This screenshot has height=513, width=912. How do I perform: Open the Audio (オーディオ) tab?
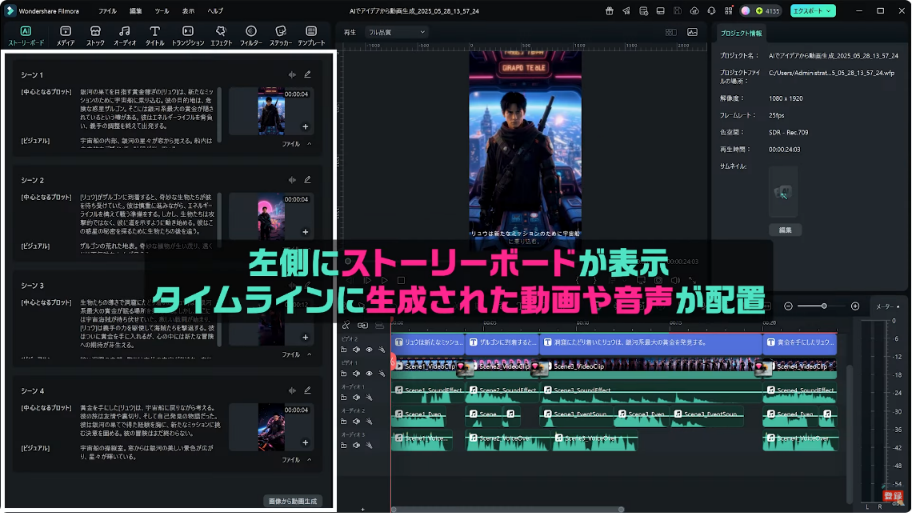point(124,35)
